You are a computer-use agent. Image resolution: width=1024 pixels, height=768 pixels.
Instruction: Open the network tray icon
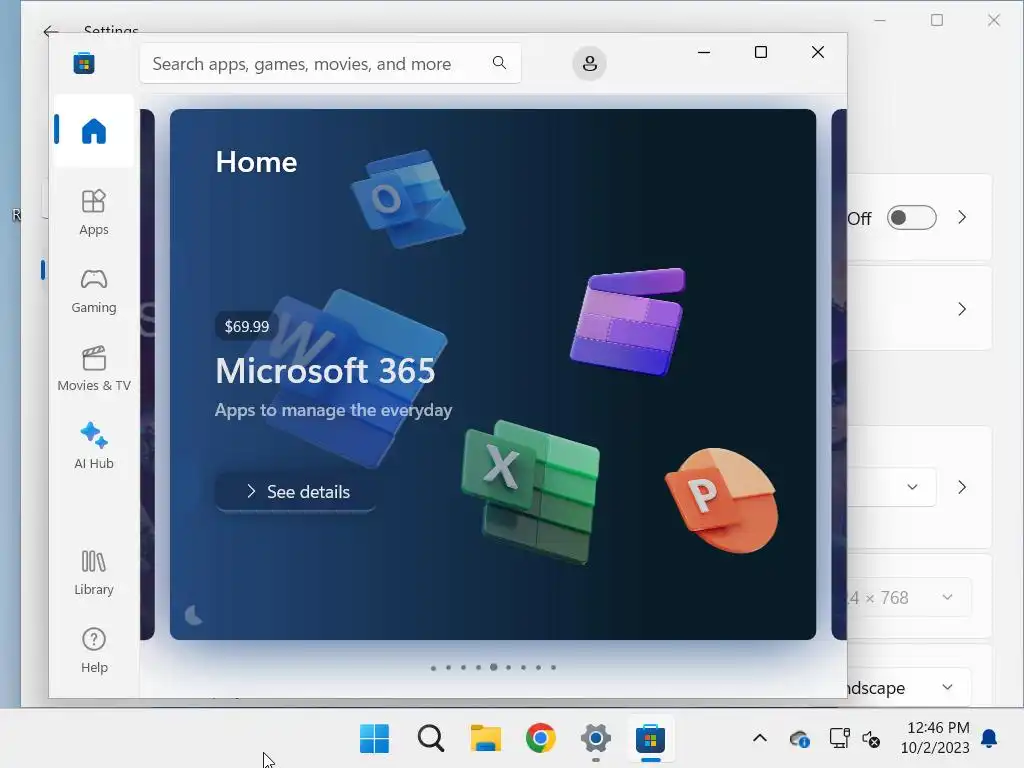[x=839, y=739]
